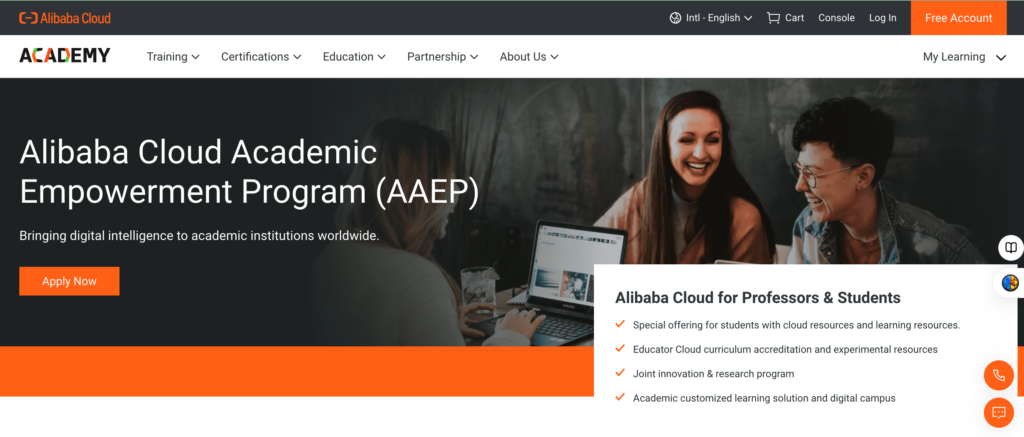Open the shopping cart icon
This screenshot has width=1024, height=437.
tap(773, 18)
